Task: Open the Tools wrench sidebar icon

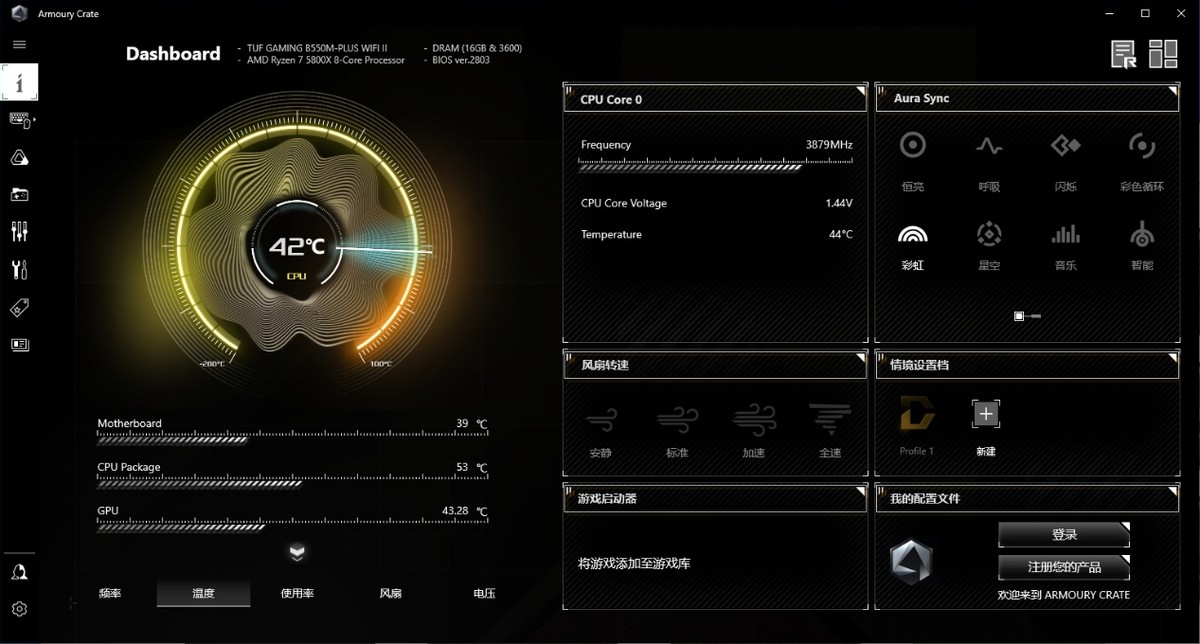Action: pos(19,269)
